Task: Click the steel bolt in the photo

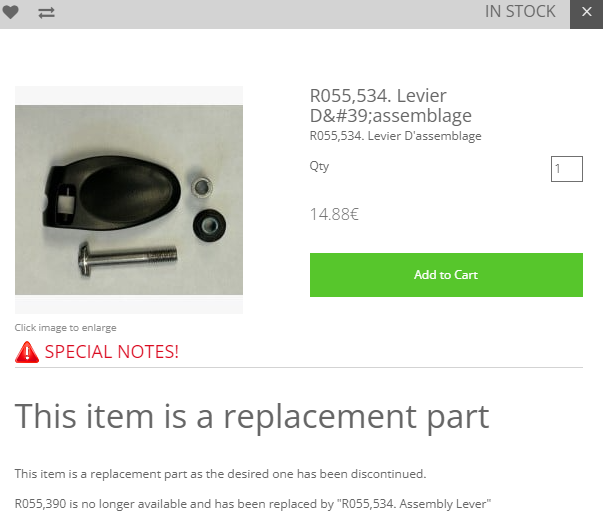Action: pyautogui.click(x=127, y=258)
